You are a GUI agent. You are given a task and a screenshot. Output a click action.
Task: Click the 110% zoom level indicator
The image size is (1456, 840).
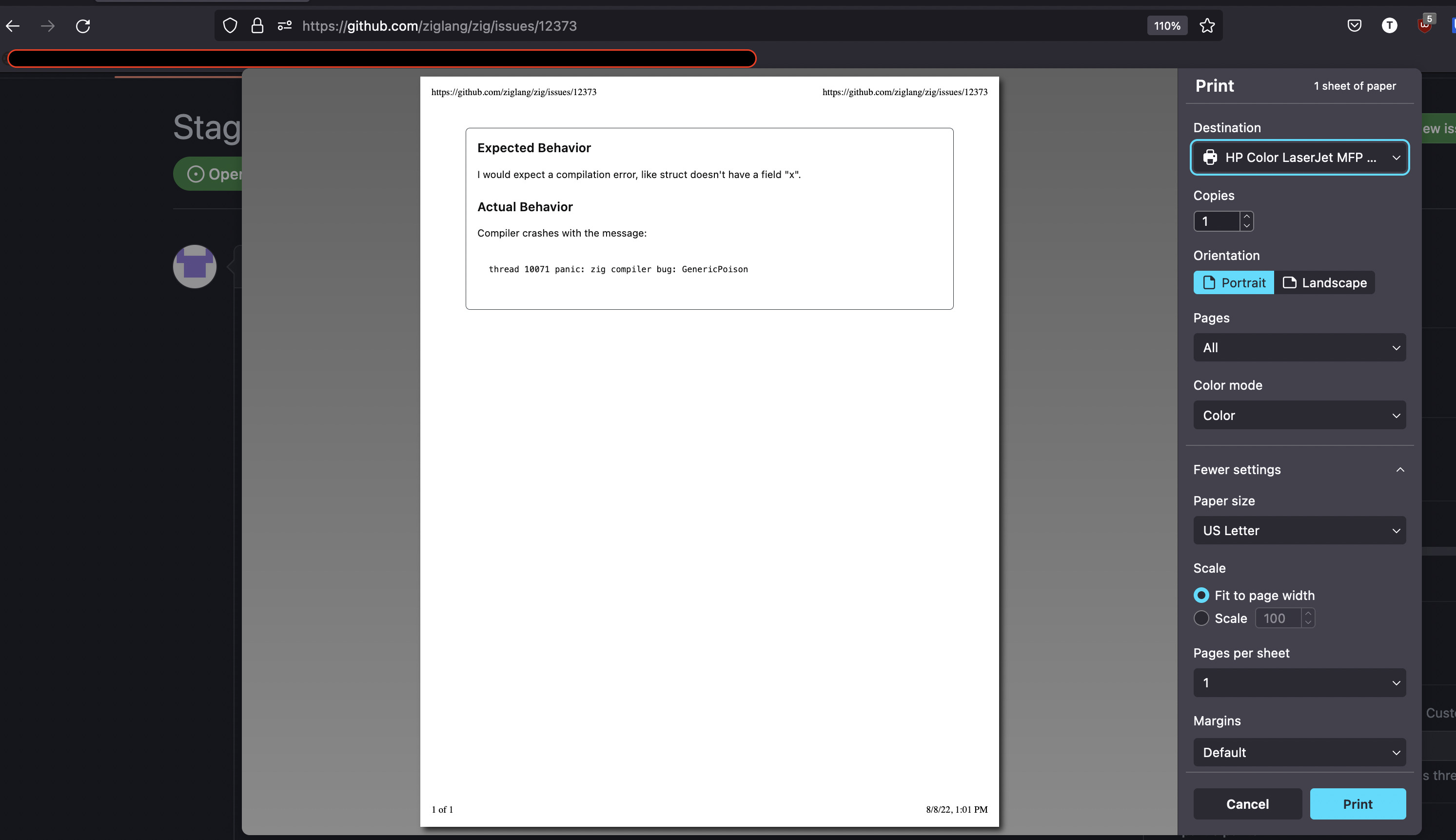pos(1167,26)
